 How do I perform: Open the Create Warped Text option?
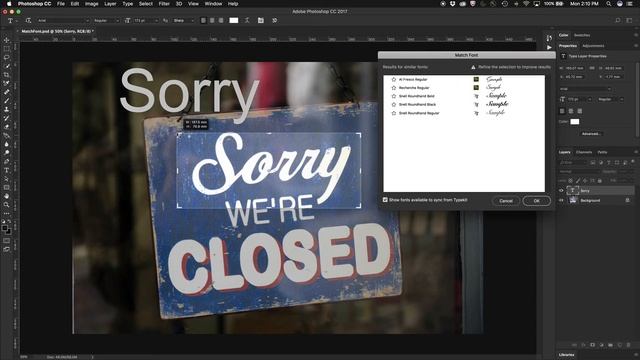[247, 20]
